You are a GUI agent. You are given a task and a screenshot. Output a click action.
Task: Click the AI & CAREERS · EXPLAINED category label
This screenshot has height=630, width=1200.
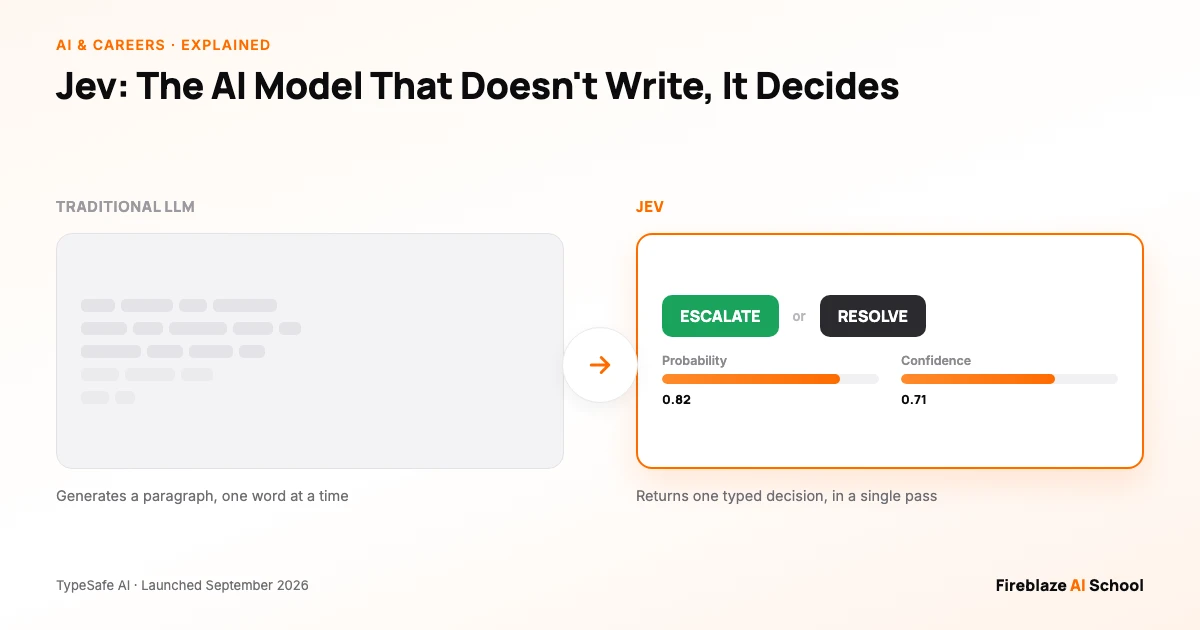163,45
